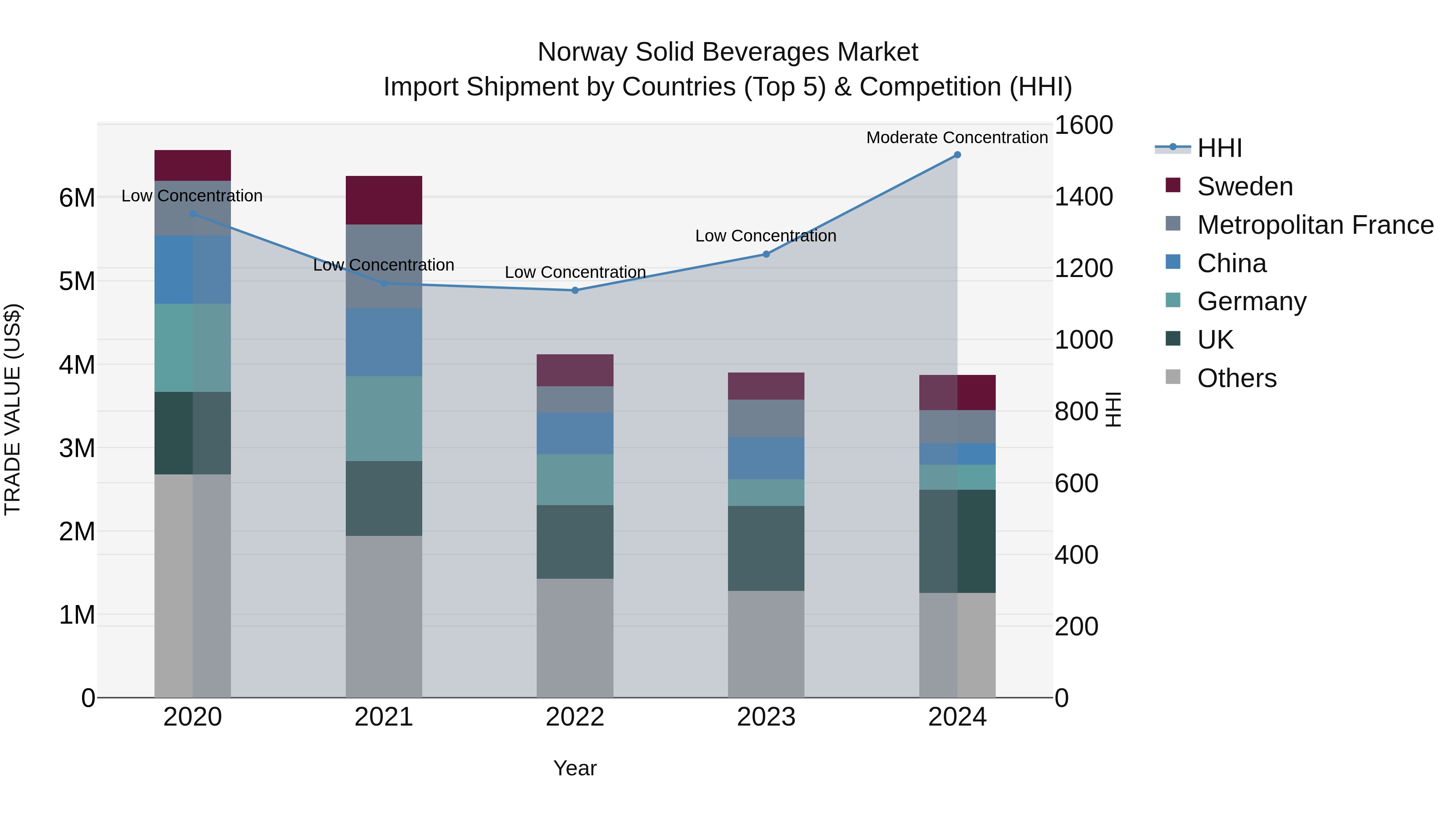The height and width of the screenshot is (819, 1456).
Task: Click the Sweden legend color swatch
Action: [x=1173, y=185]
